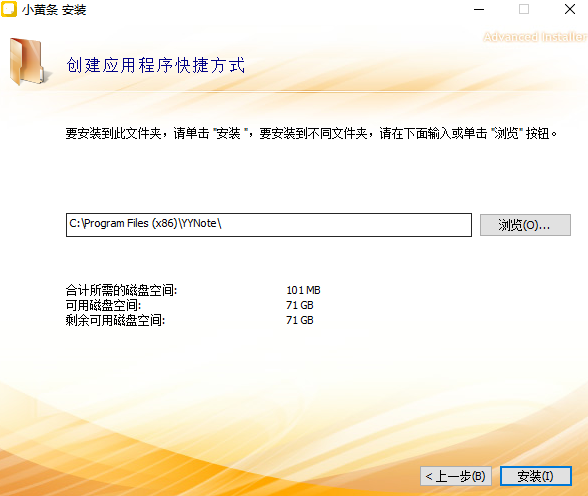Click the 小黄条 app icon in title bar

click(x=9, y=9)
